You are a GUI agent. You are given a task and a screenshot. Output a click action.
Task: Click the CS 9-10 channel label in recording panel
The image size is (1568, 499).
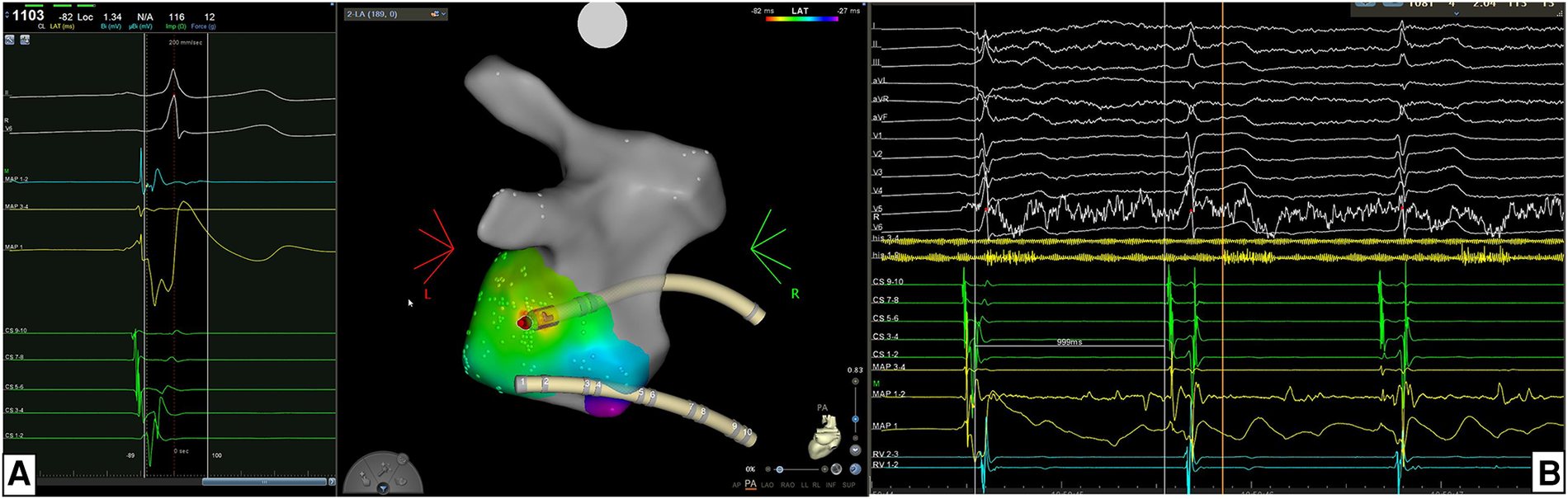pos(888,282)
